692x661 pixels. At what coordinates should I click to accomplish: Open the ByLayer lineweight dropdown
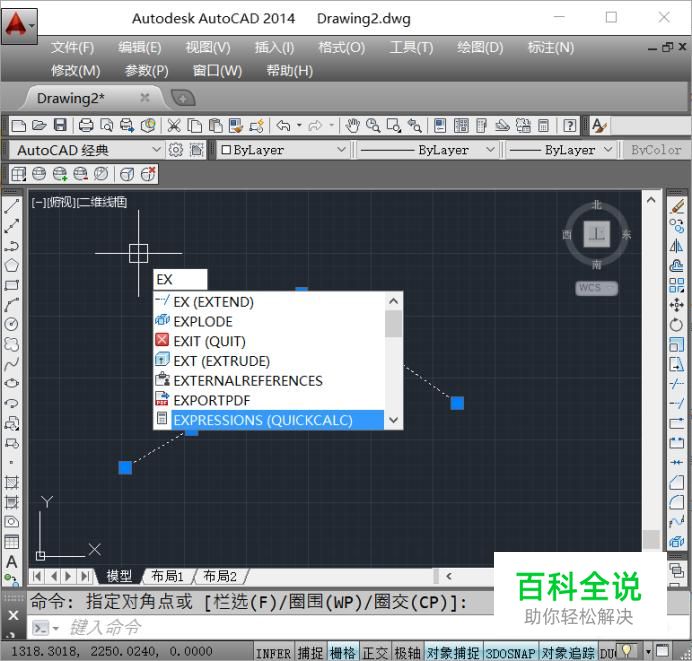[x=560, y=150]
